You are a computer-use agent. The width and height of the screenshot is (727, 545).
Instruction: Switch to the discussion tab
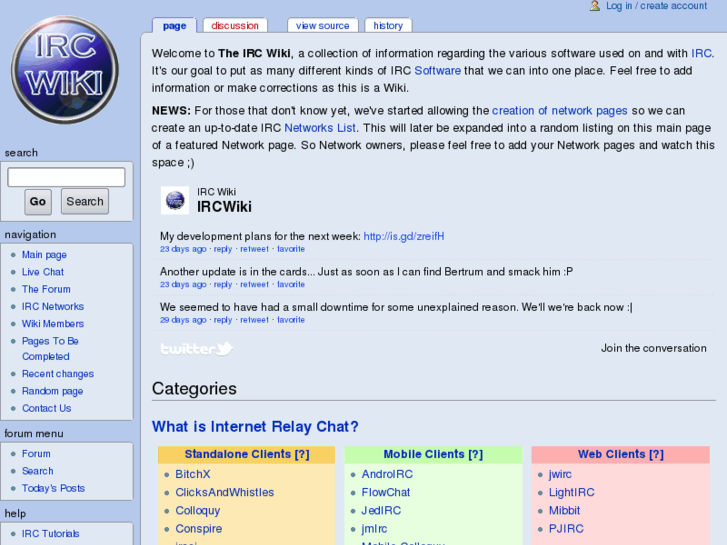(x=235, y=26)
